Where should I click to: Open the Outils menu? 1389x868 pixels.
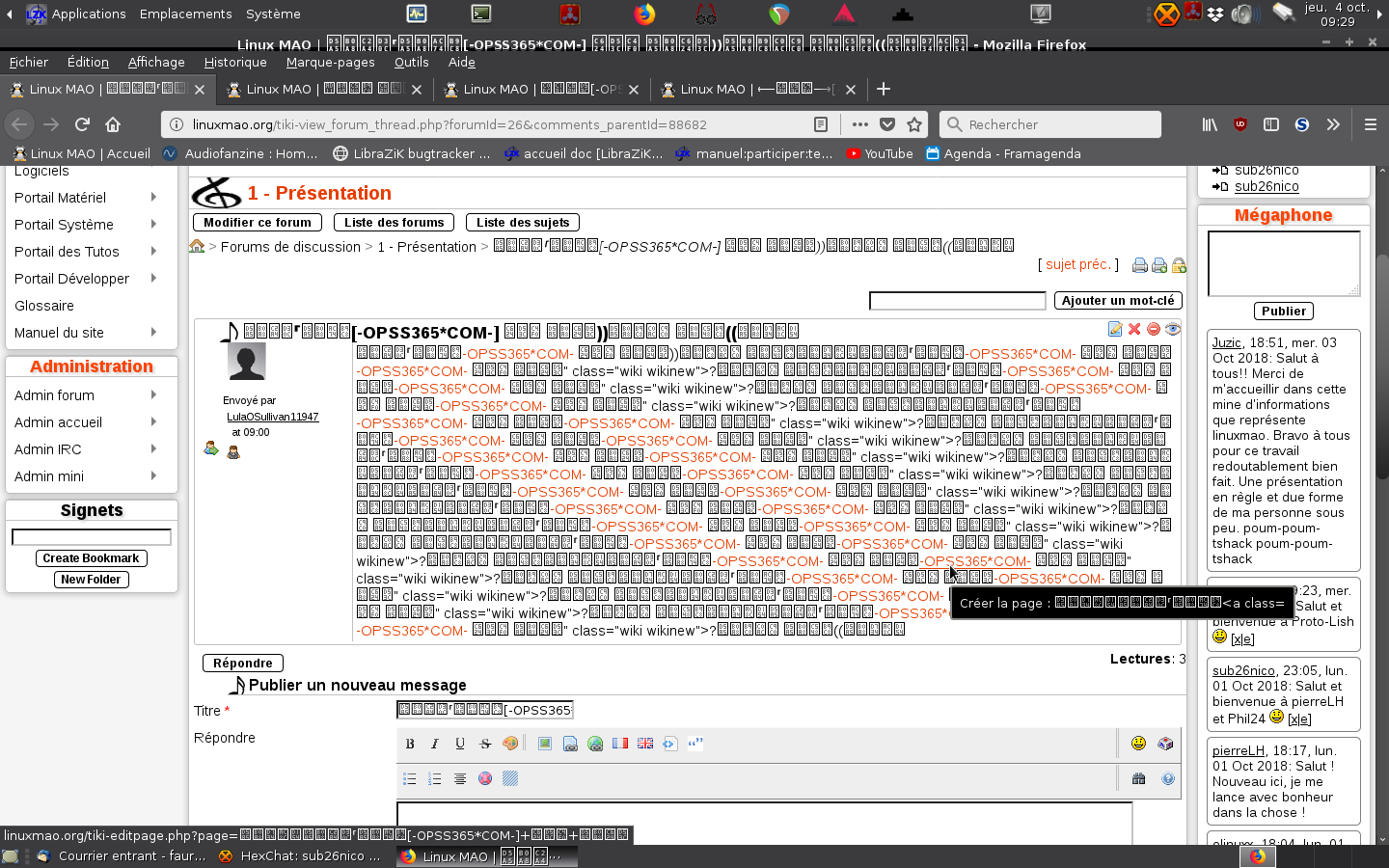point(411,62)
